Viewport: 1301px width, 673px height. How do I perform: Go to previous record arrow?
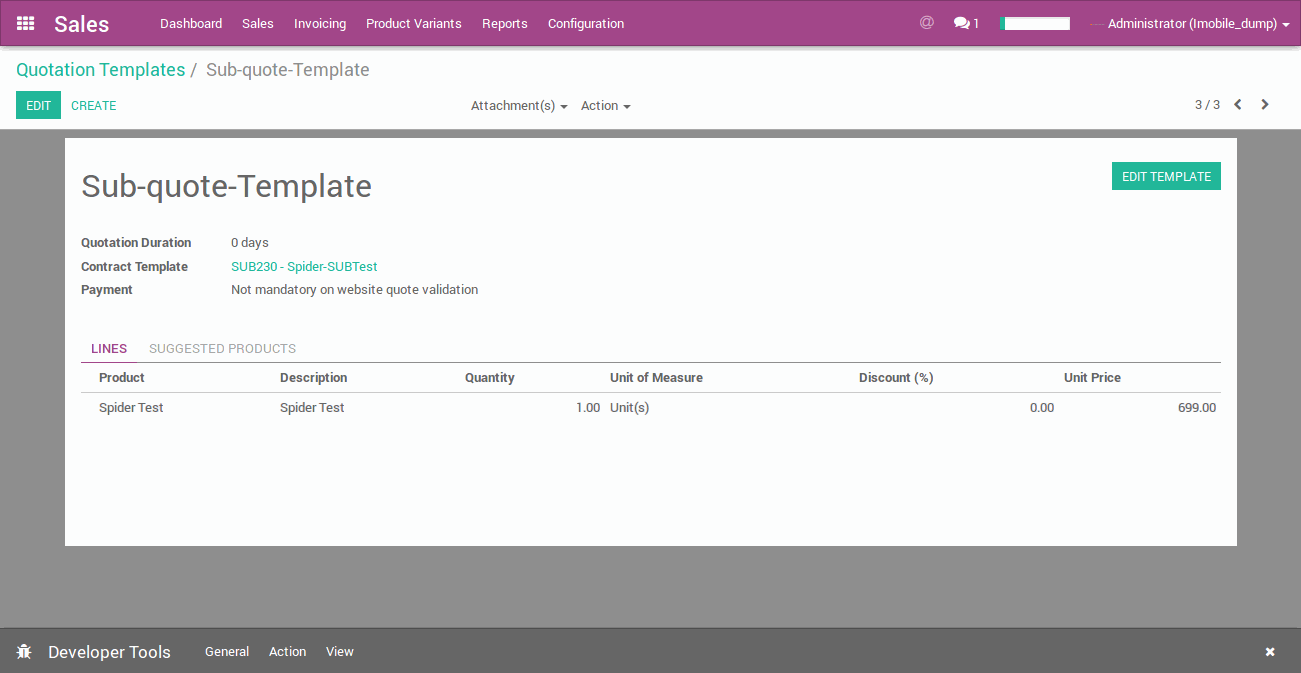tap(1238, 105)
